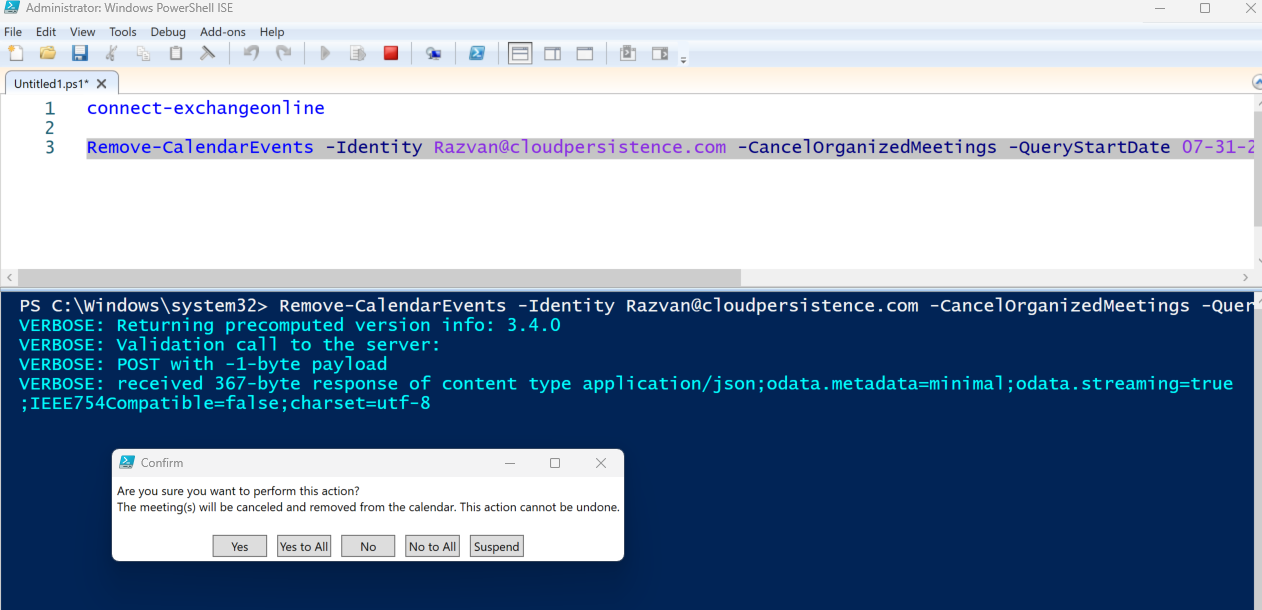The image size is (1262, 610).
Task: Click the connect-exchangeonline line in the script
Action: [x=206, y=108]
